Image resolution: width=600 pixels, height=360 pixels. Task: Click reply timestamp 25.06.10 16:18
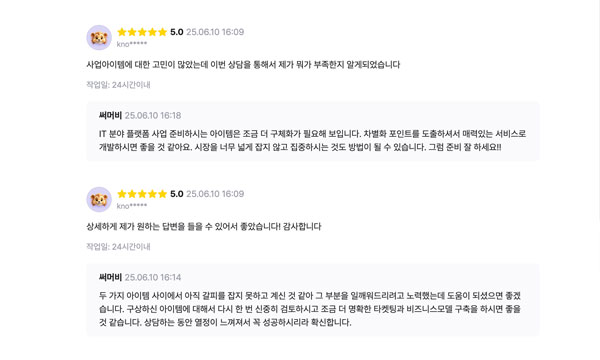coord(153,115)
